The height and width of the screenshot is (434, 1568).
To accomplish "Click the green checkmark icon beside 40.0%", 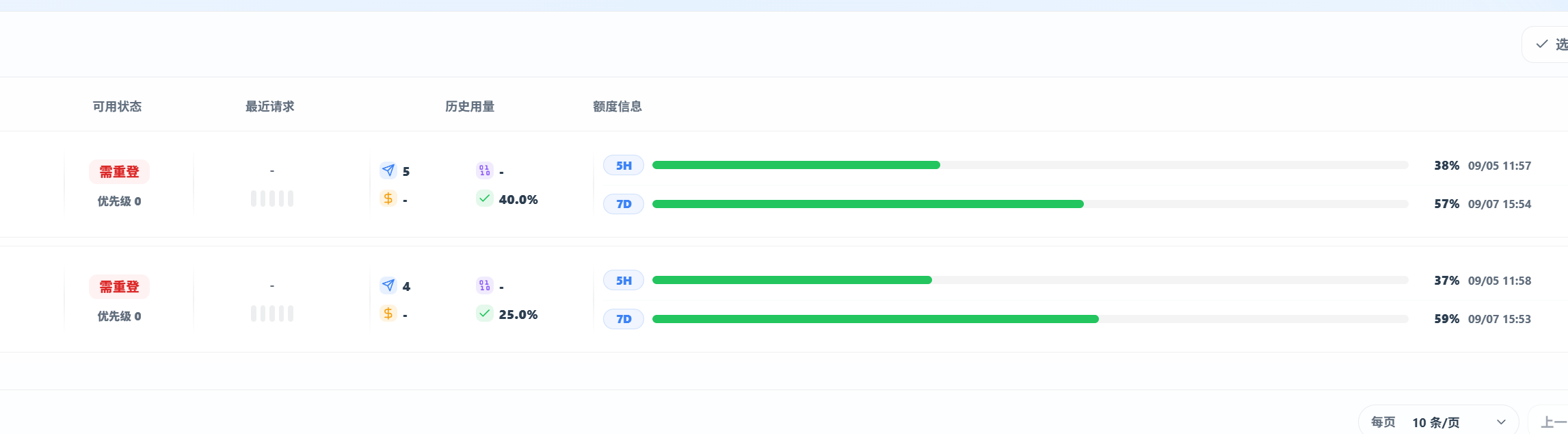I will tap(484, 199).
